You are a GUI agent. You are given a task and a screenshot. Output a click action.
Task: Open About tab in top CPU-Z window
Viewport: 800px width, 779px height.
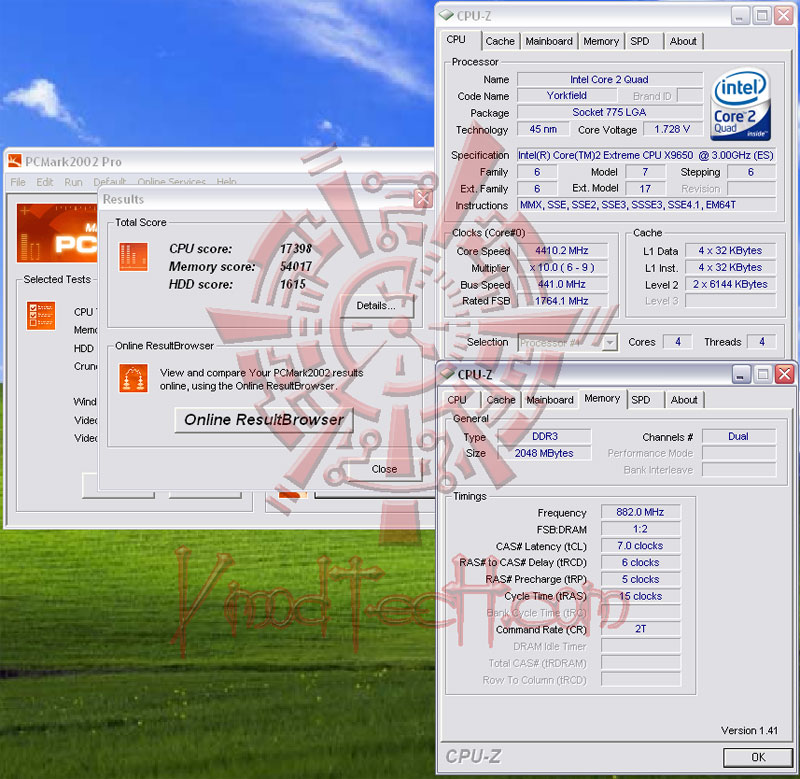(x=683, y=41)
